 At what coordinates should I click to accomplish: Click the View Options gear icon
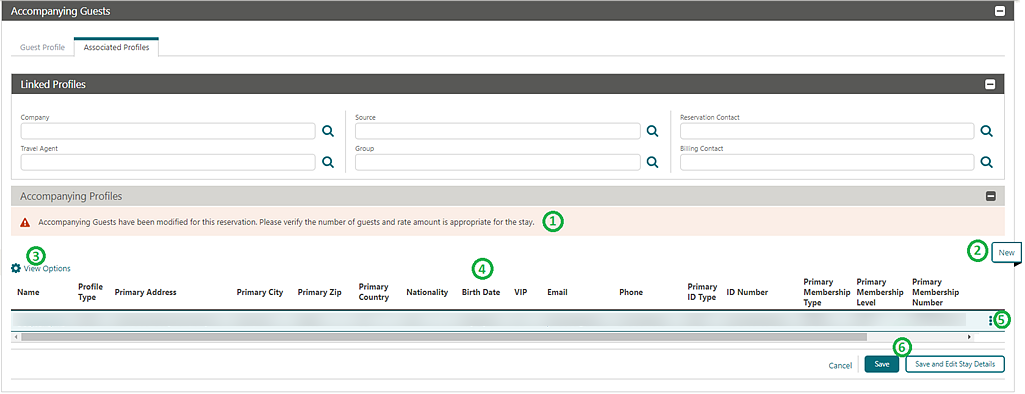tap(16, 269)
